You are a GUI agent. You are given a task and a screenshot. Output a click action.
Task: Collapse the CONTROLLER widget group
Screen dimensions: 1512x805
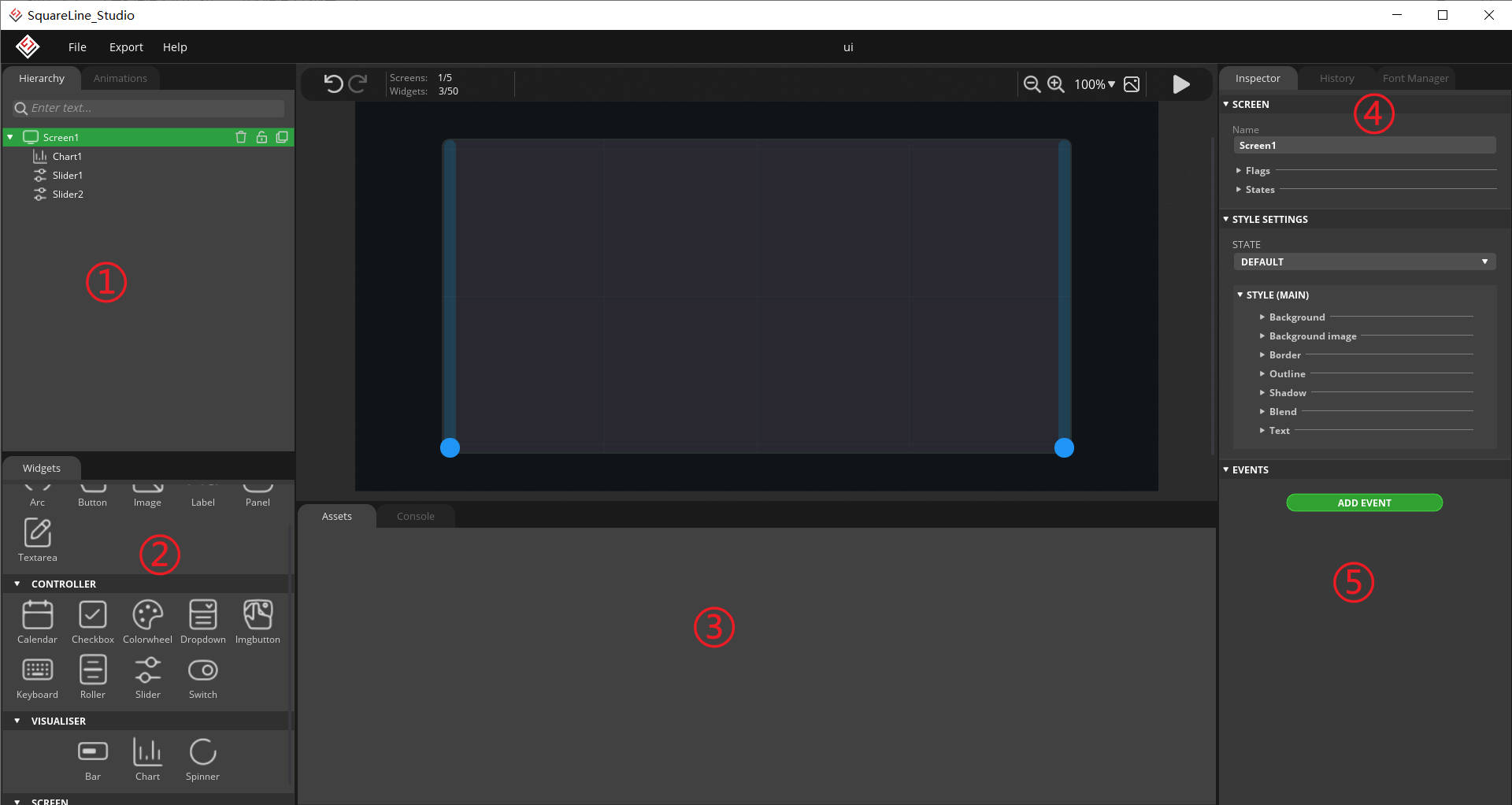coord(17,584)
